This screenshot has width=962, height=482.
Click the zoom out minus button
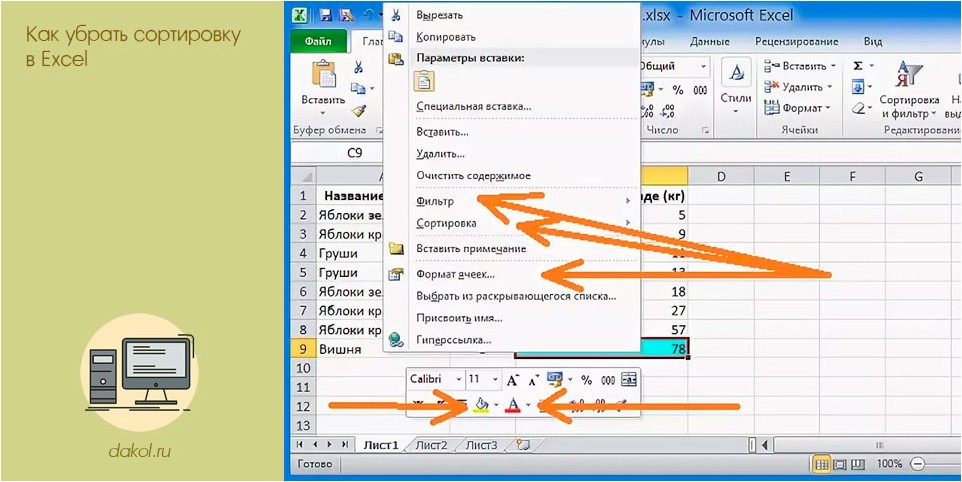coord(918,464)
